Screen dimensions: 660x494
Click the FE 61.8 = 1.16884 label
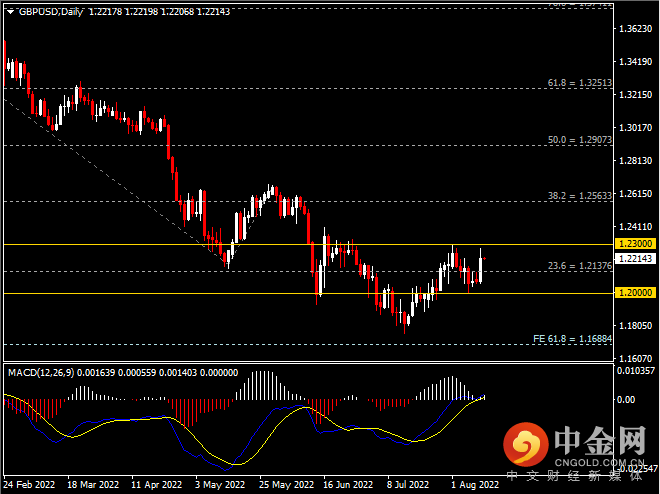click(x=572, y=339)
